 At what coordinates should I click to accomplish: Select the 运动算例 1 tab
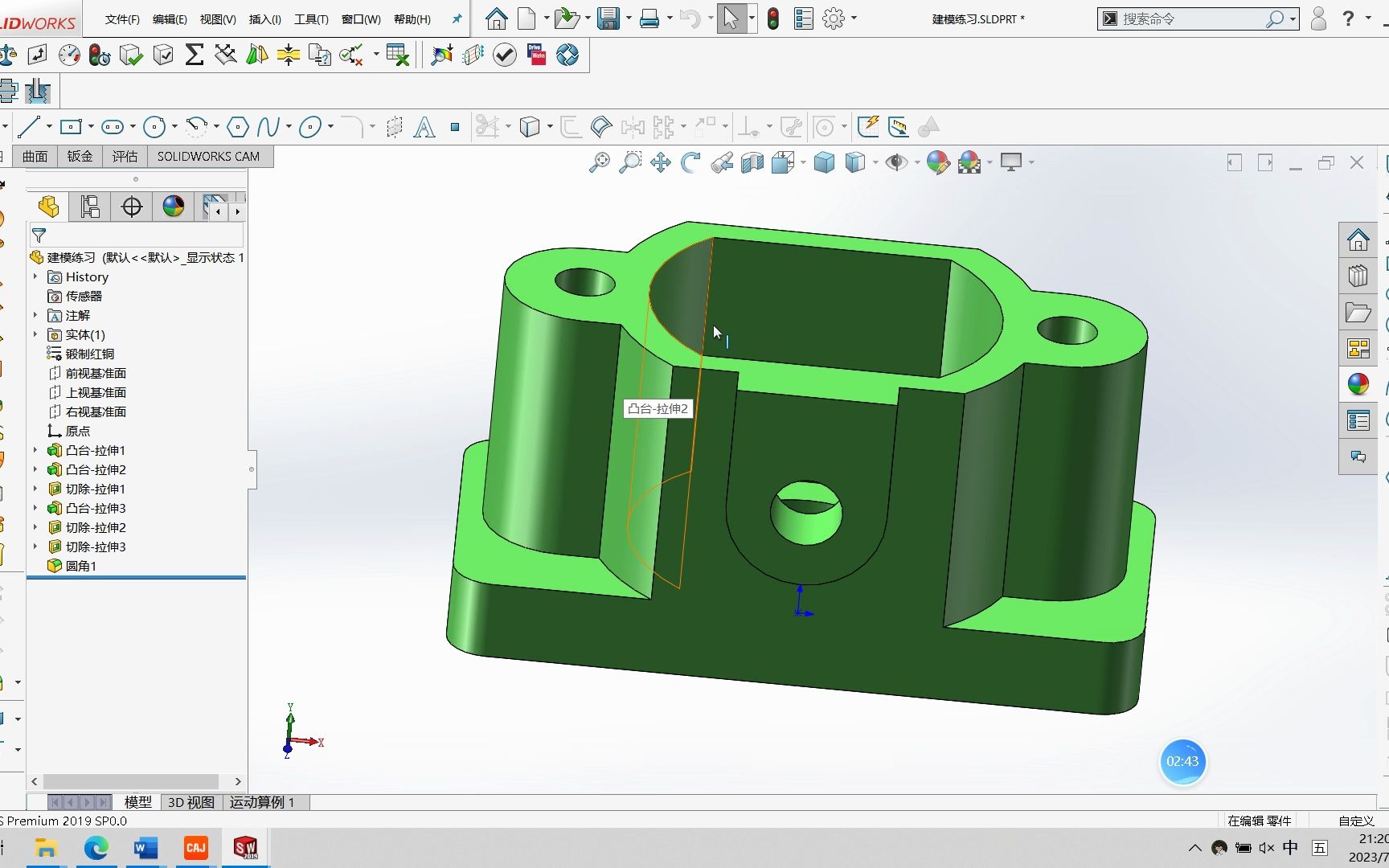[x=263, y=802]
